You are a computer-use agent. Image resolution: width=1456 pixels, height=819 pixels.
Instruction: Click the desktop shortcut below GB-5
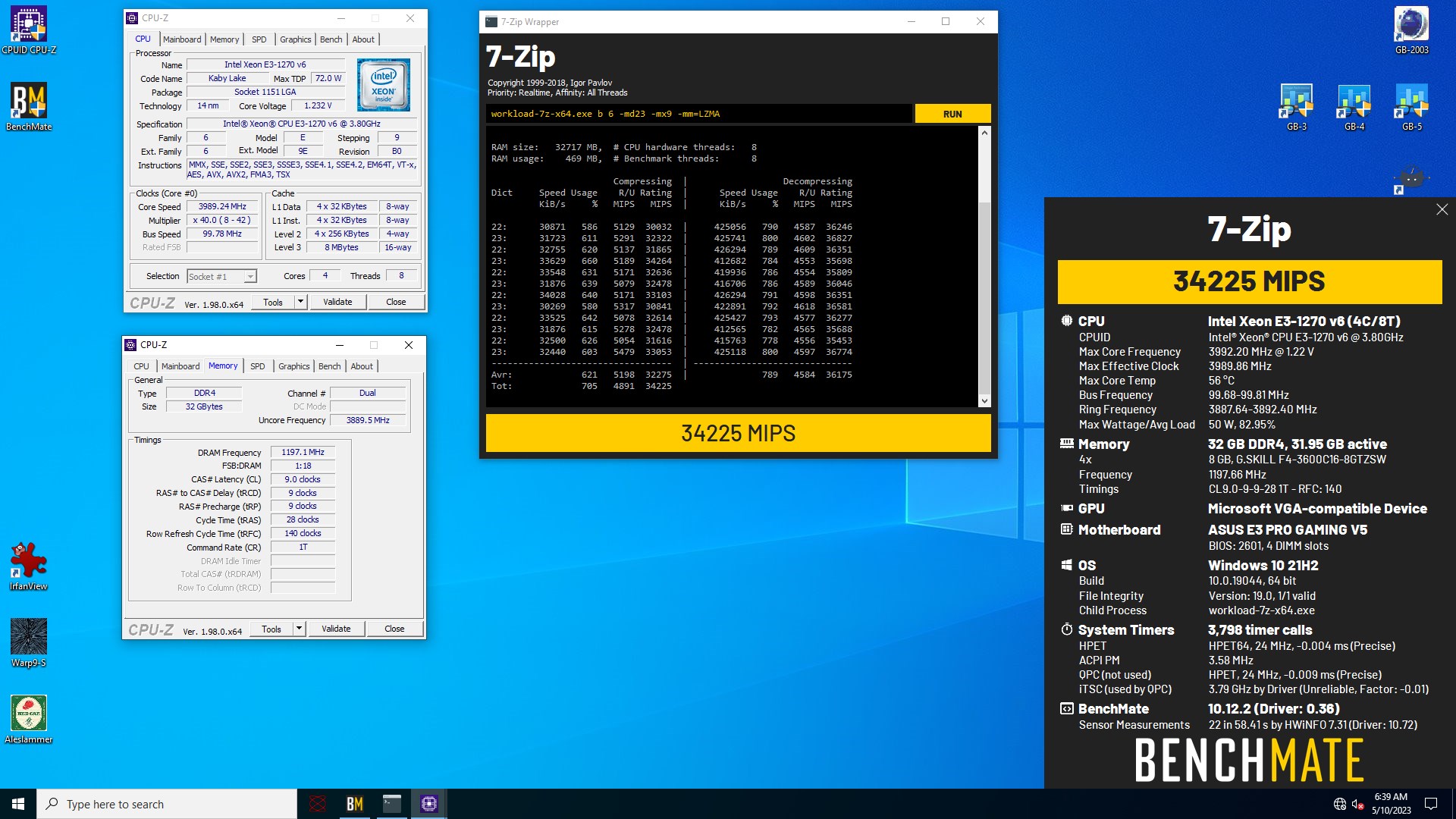point(1411,180)
